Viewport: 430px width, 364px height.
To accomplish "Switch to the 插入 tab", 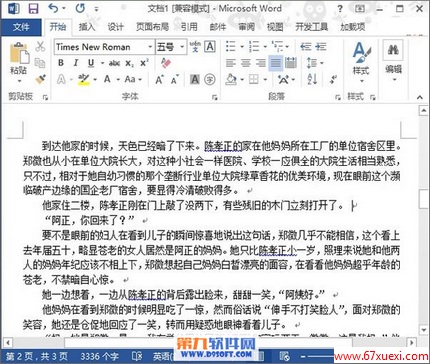I will 87,27.
